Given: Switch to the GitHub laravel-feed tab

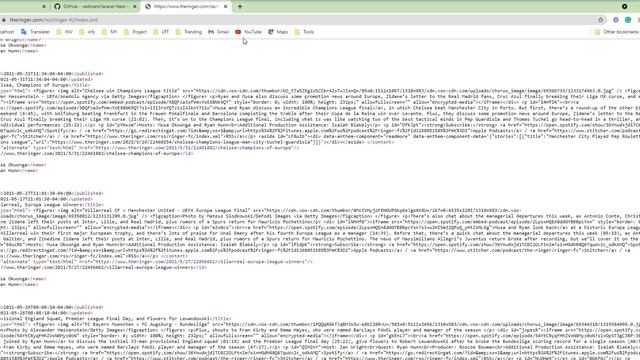Looking at the screenshot, I should [95, 7].
